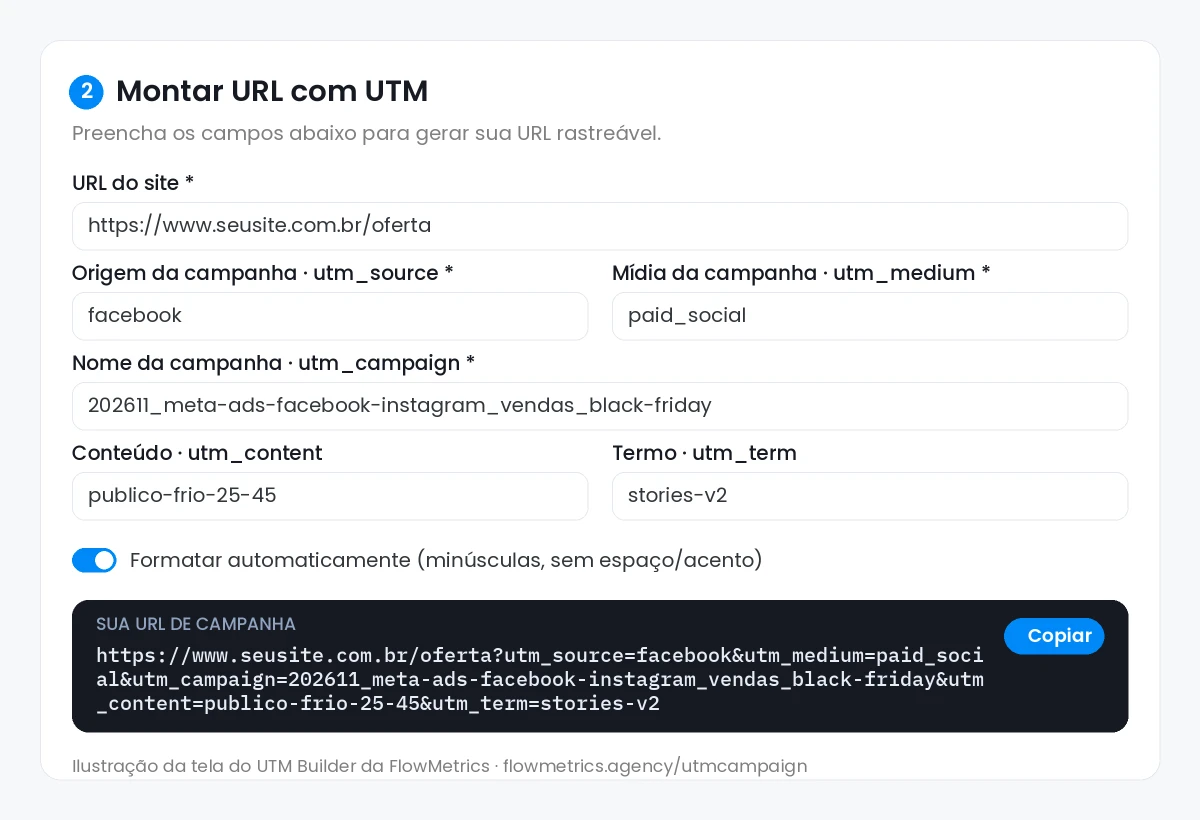This screenshot has width=1200, height=820.
Task: Click the generated campaign URL text
Action: pos(540,680)
